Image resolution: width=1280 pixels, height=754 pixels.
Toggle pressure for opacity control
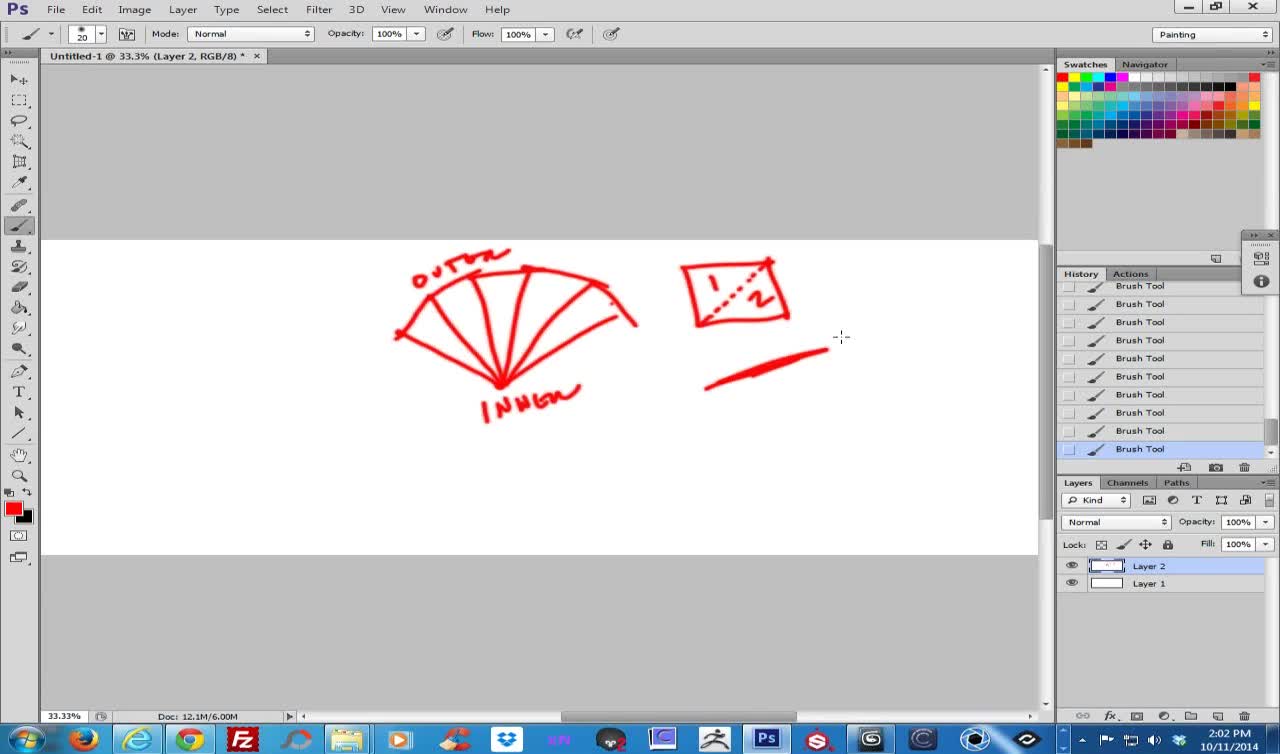pos(446,34)
